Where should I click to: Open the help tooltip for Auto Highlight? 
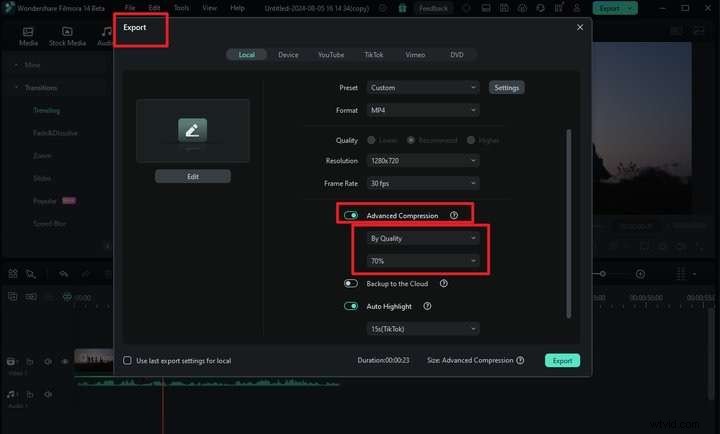tap(427, 306)
